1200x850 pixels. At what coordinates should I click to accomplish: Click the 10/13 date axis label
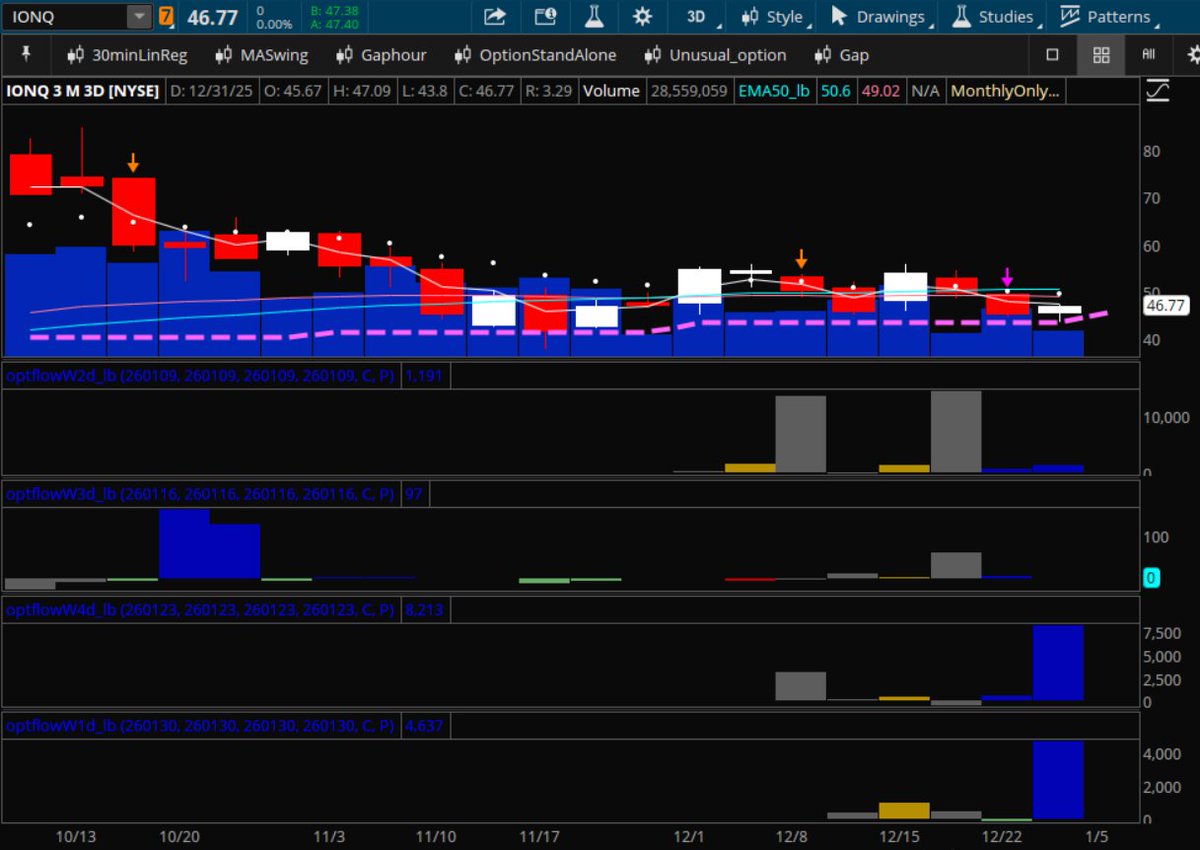coord(75,835)
